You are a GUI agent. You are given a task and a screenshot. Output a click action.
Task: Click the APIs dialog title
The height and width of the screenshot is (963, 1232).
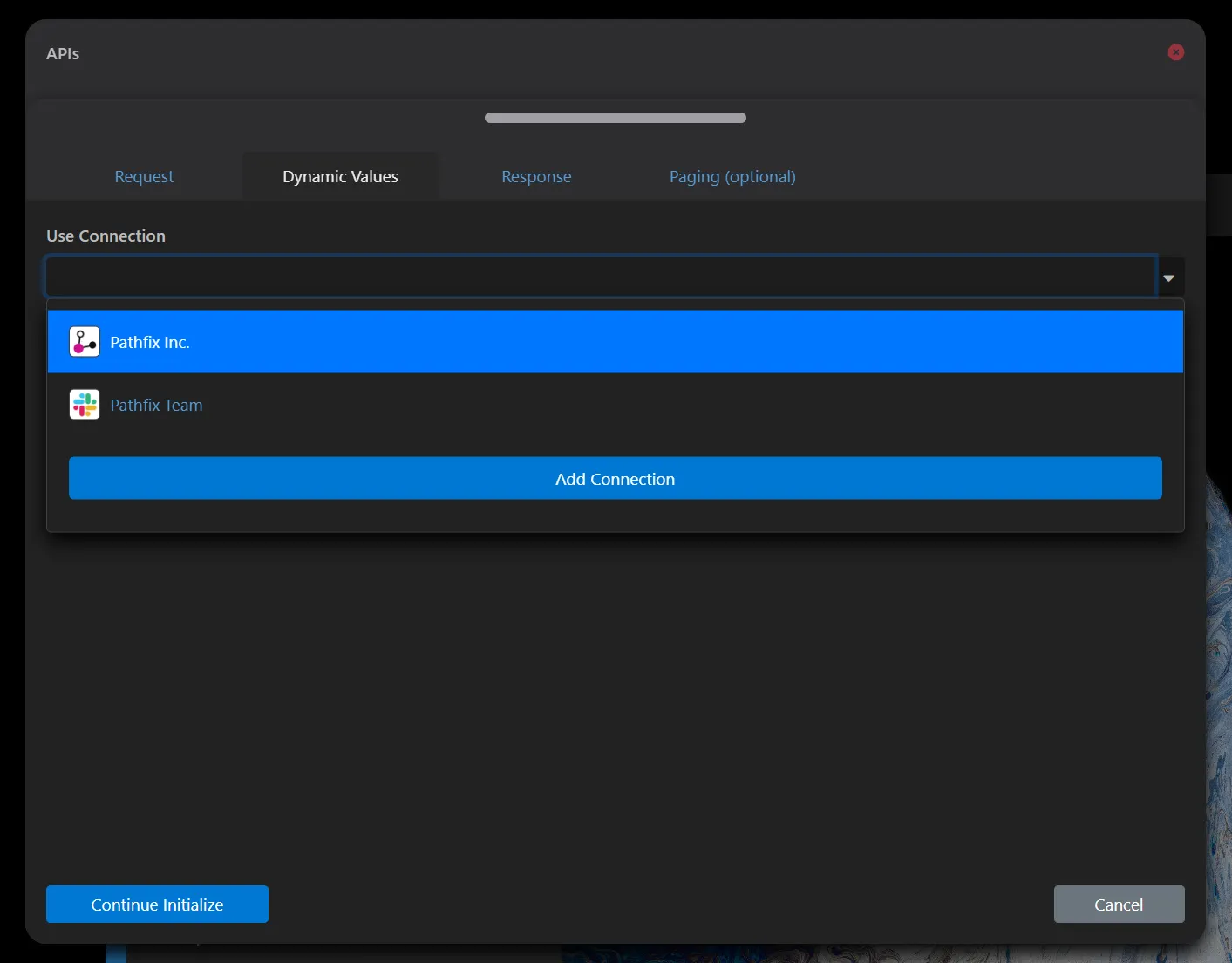(63, 53)
